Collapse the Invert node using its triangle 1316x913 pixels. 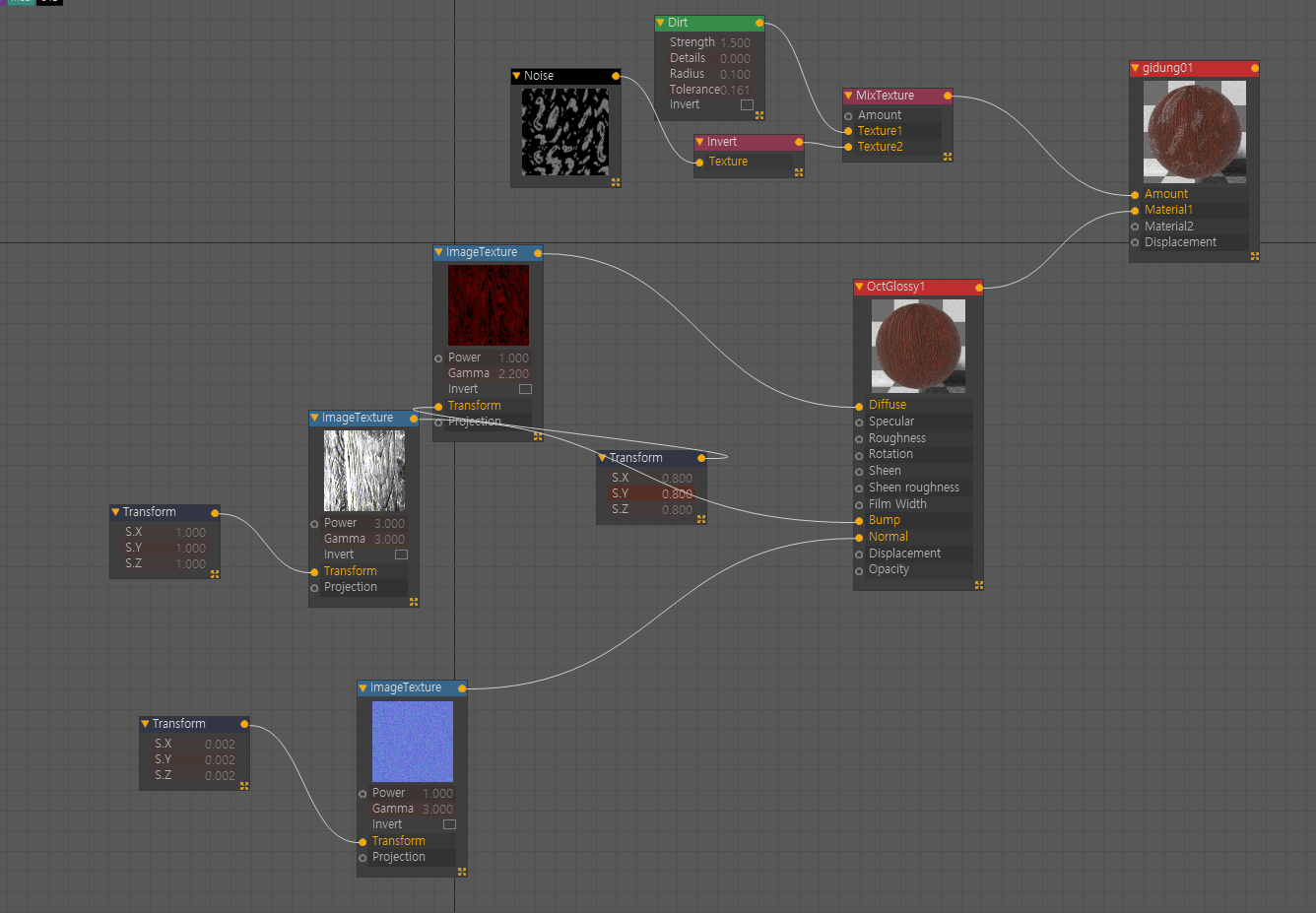click(x=699, y=142)
